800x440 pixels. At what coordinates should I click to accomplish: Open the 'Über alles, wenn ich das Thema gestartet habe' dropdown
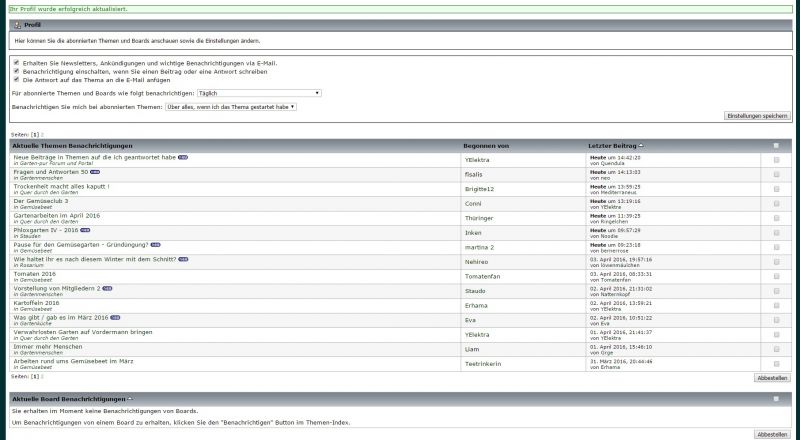coord(231,106)
